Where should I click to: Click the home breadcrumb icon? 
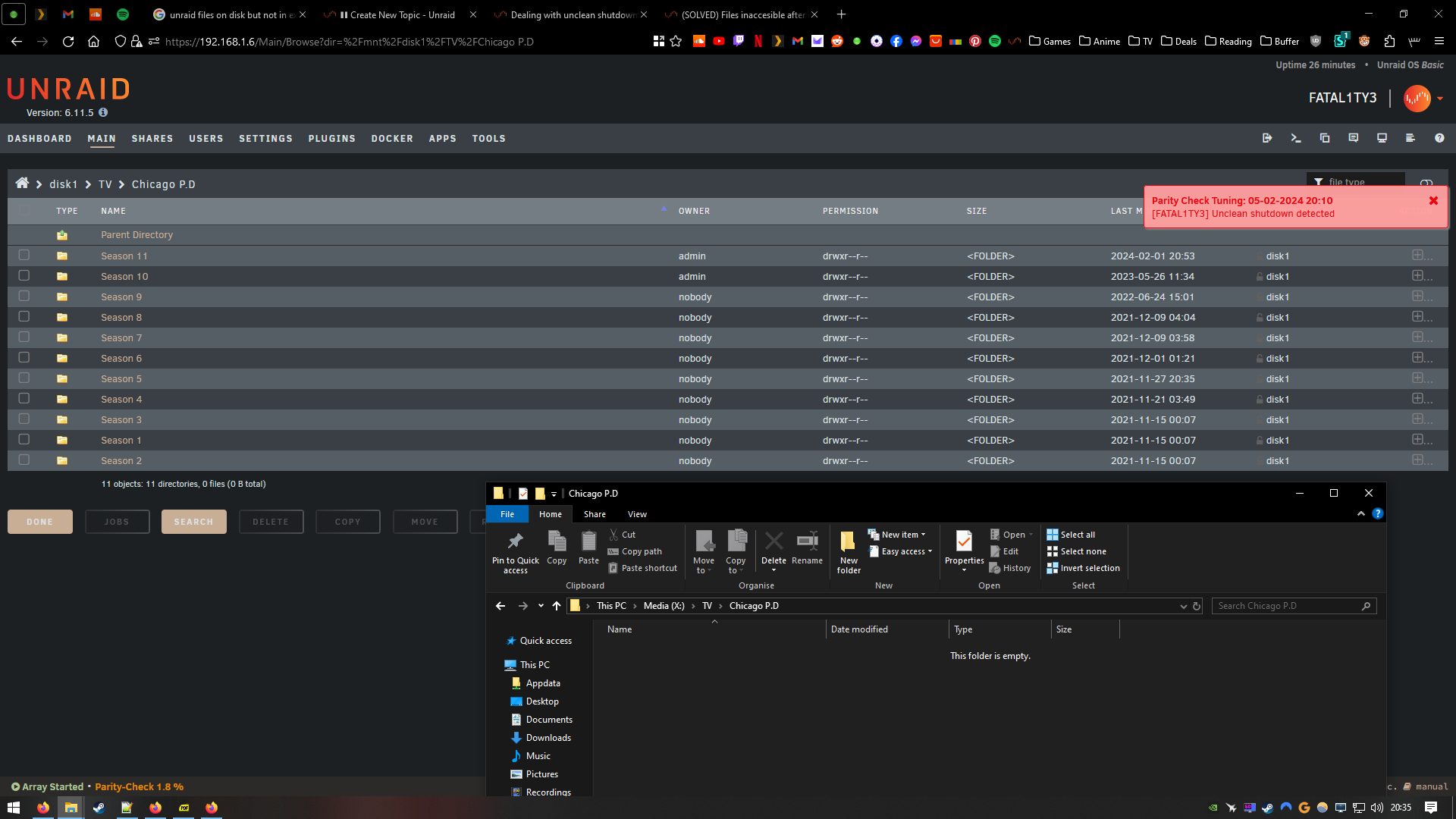22,183
